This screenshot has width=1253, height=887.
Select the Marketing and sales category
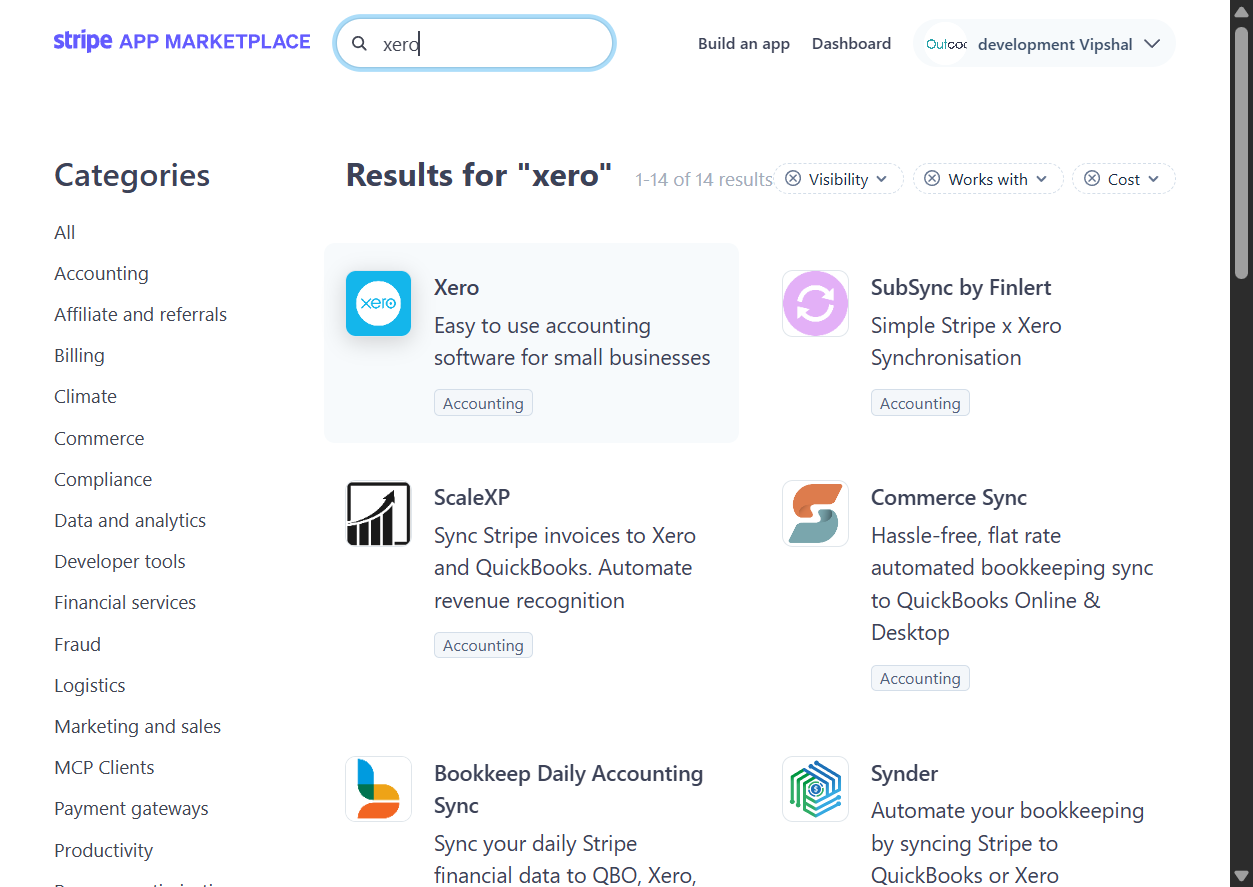[137, 727]
